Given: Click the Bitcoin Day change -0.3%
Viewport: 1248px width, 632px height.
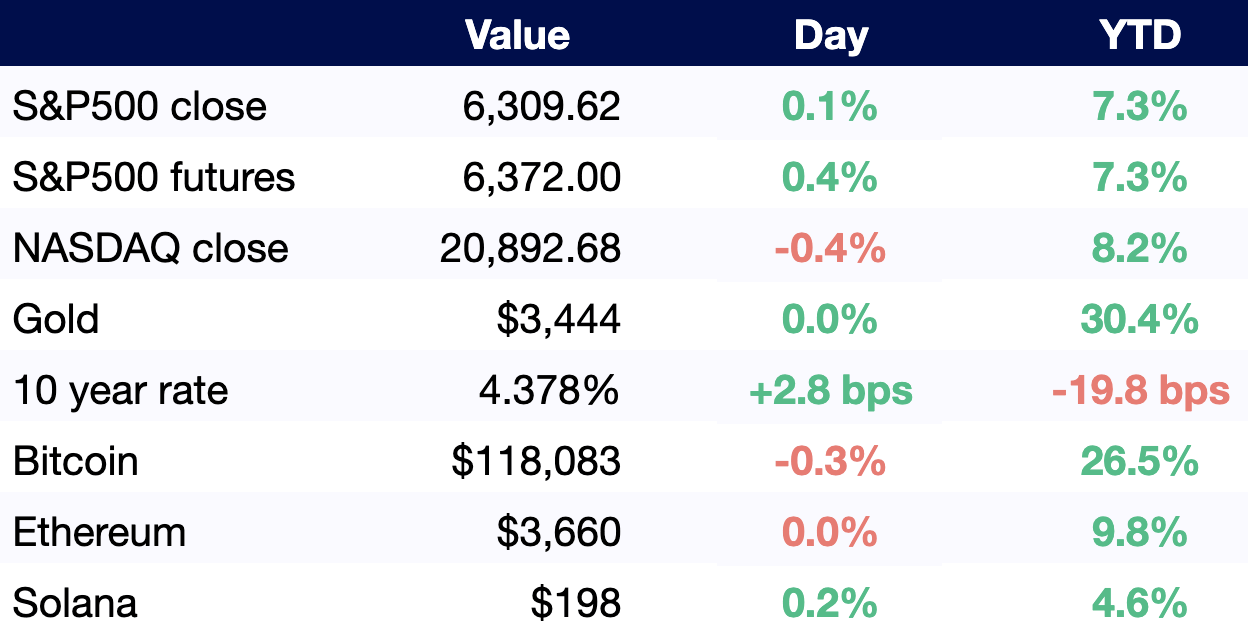Looking at the screenshot, I should click(x=830, y=461).
